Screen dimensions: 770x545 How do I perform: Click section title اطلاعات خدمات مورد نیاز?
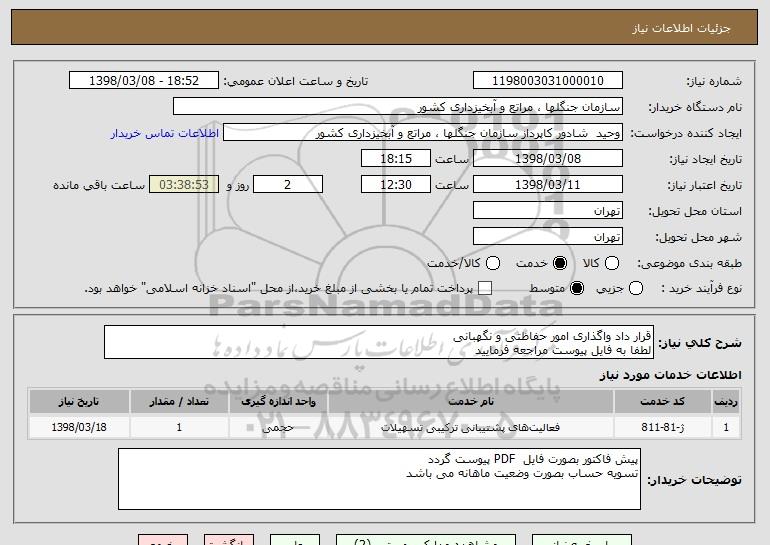pyautogui.click(x=670, y=375)
